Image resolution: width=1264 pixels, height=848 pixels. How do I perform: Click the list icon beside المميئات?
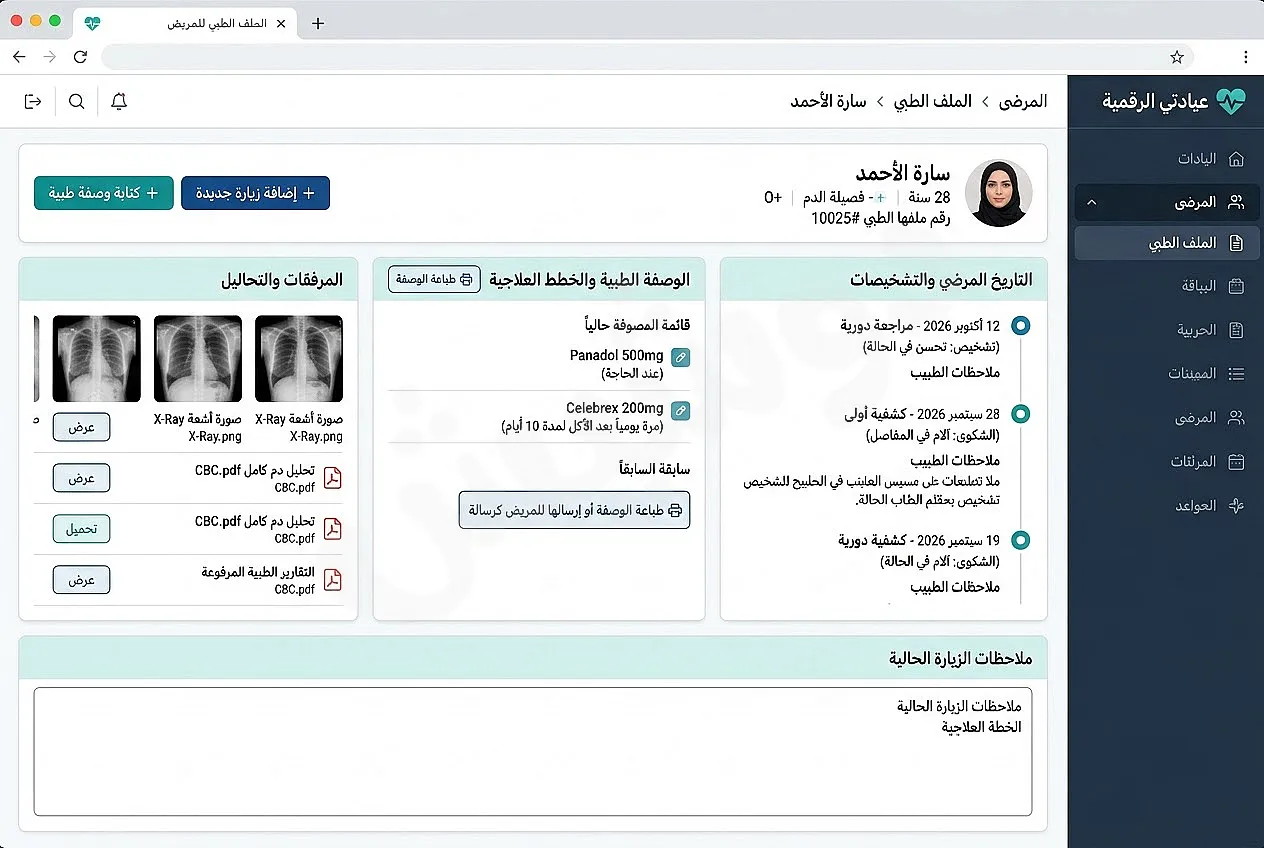click(1236, 373)
